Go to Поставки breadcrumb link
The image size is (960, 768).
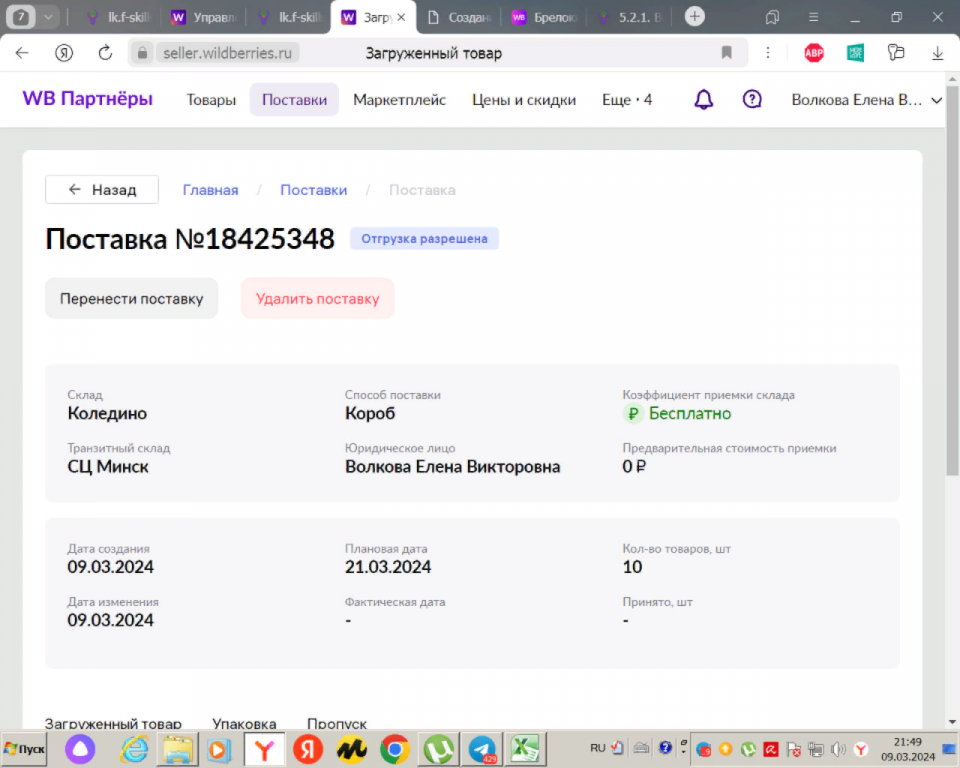313,190
